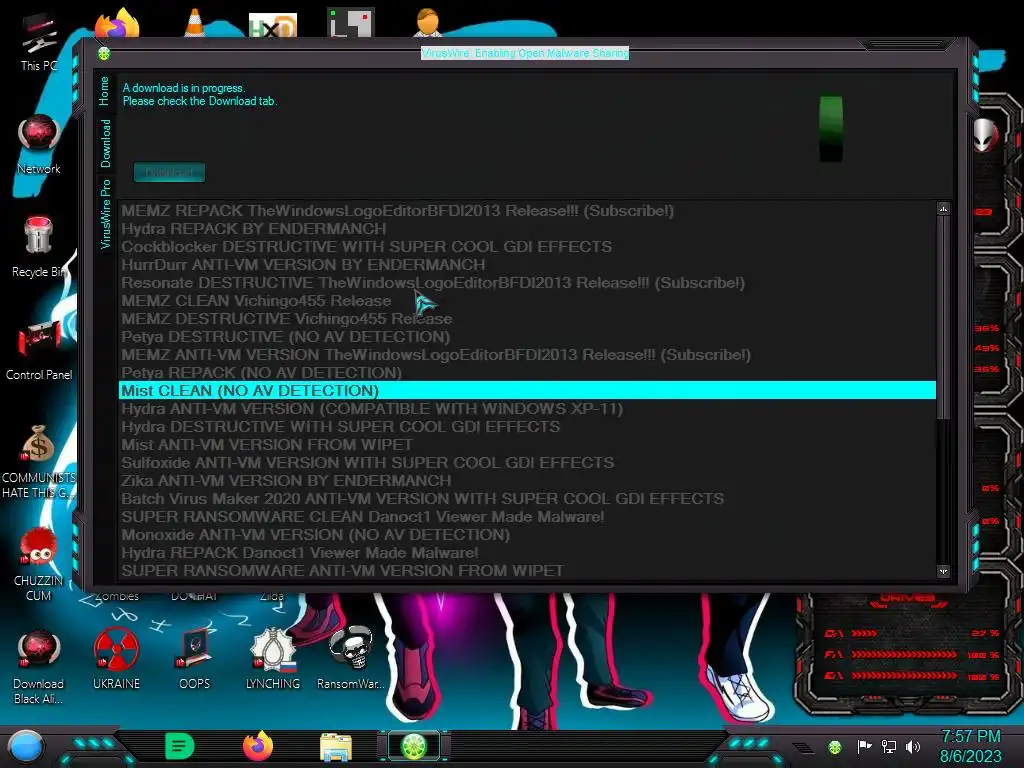
Task: Select 'MEMZ DESTRUCTIVE Vichingo455 Release'
Action: pyautogui.click(x=528, y=319)
